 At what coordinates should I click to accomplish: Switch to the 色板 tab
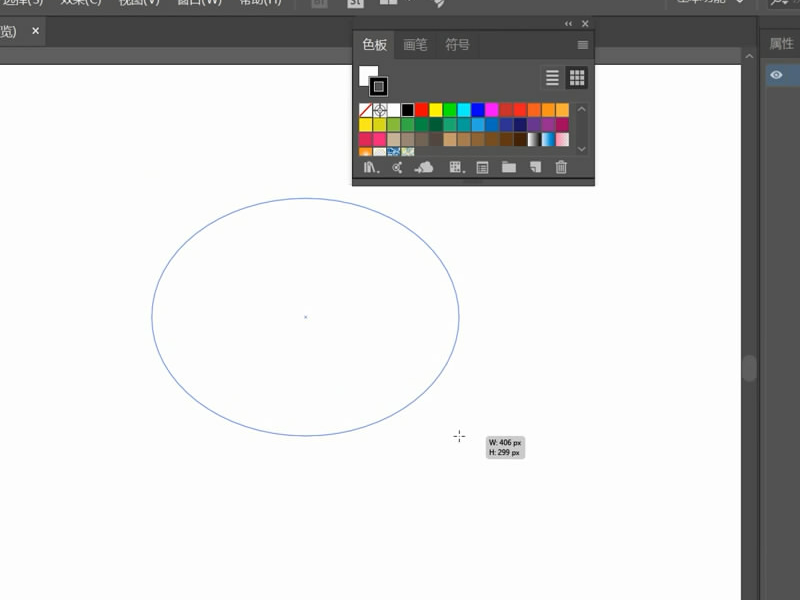pyautogui.click(x=374, y=45)
